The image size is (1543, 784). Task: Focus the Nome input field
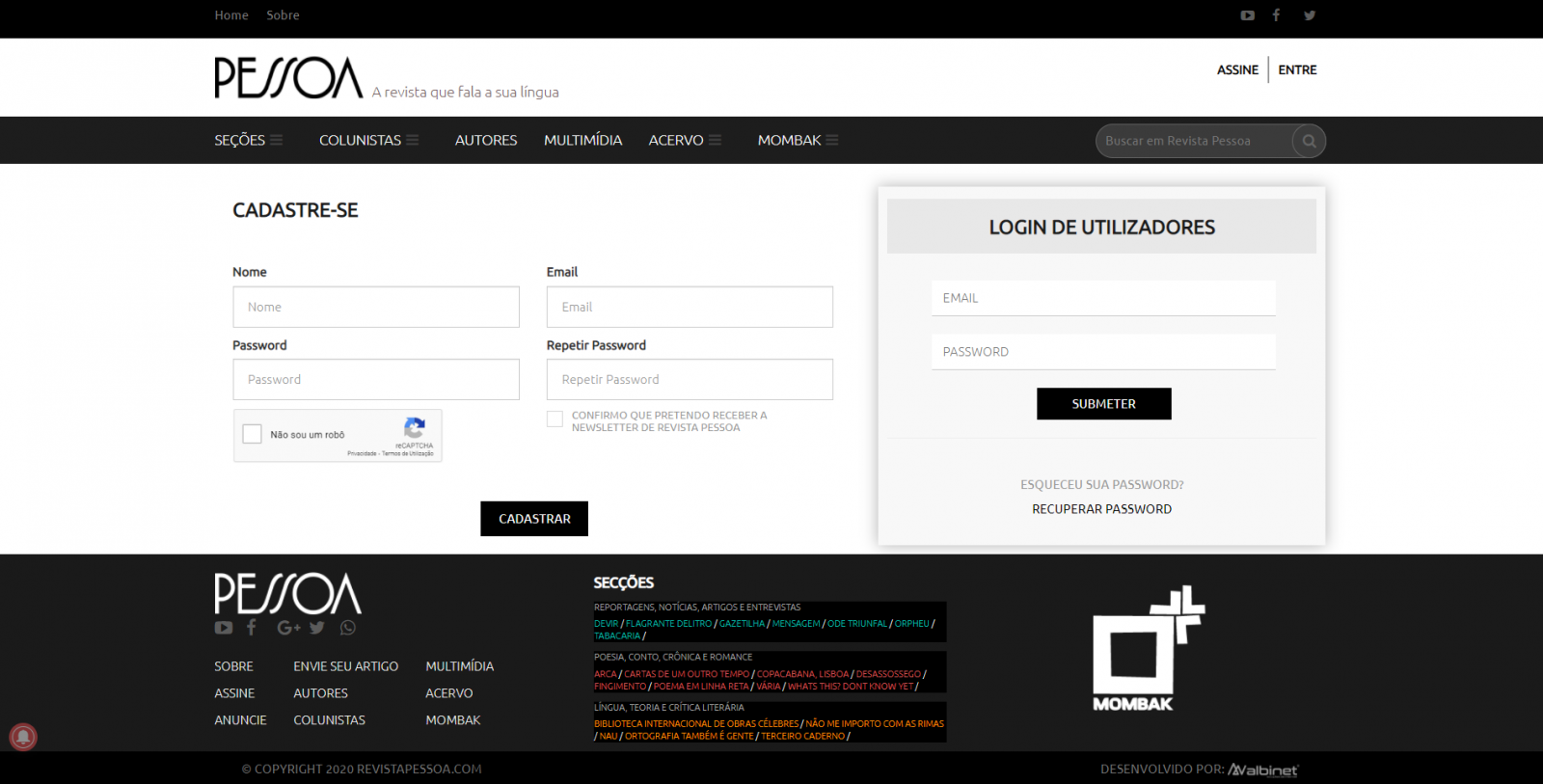coord(376,307)
